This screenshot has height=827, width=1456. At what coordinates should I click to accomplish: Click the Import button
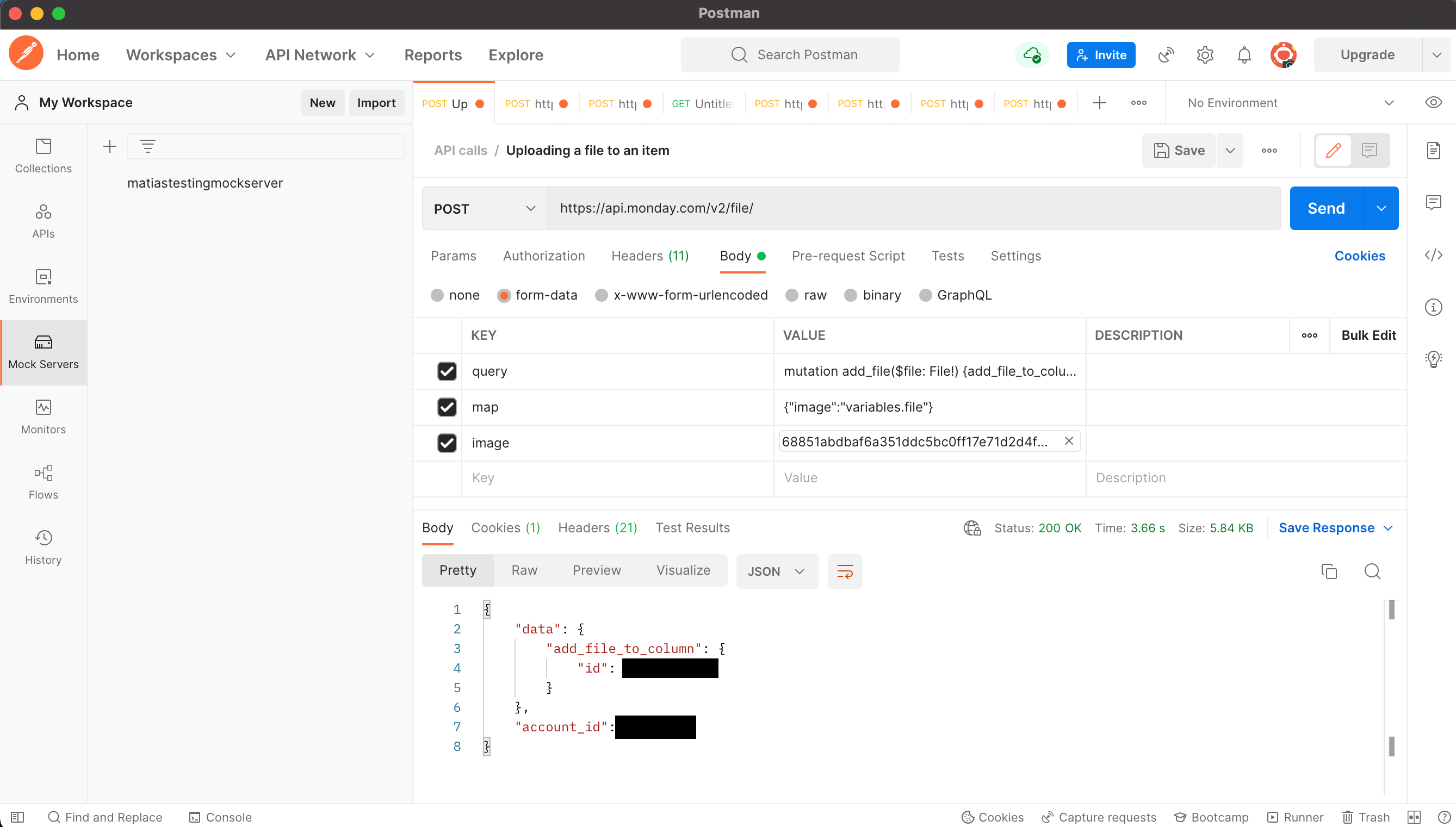coord(376,103)
